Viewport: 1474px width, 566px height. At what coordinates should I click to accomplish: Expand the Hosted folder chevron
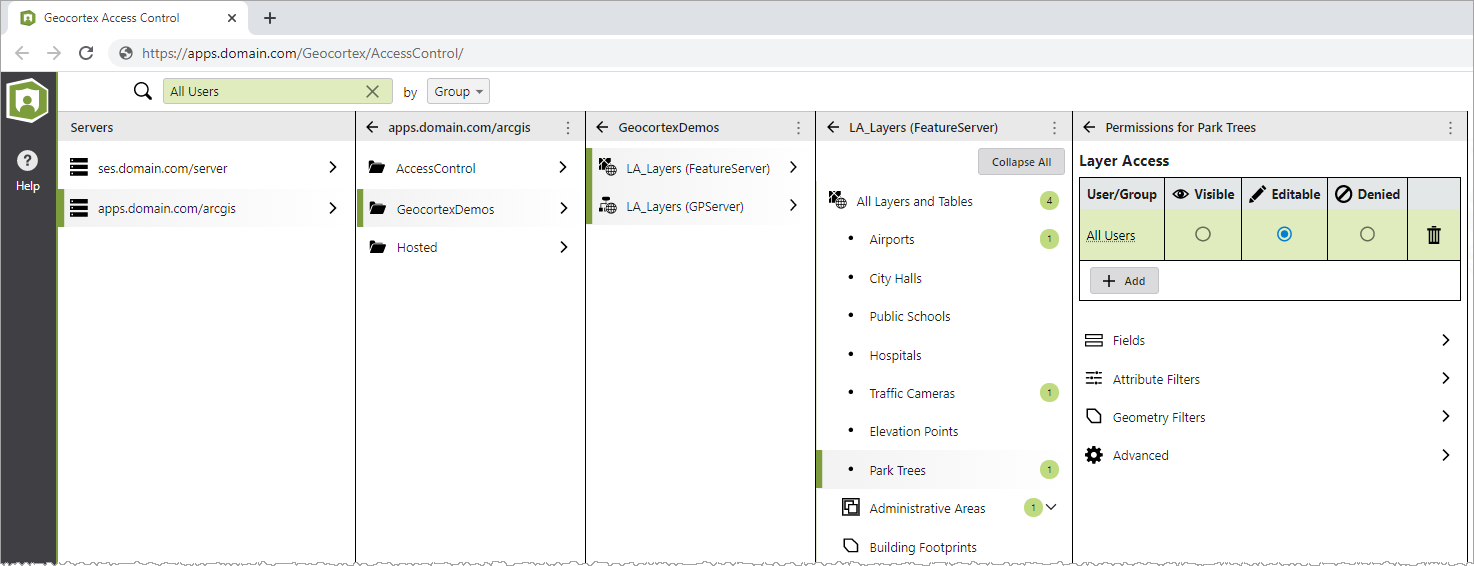point(563,247)
